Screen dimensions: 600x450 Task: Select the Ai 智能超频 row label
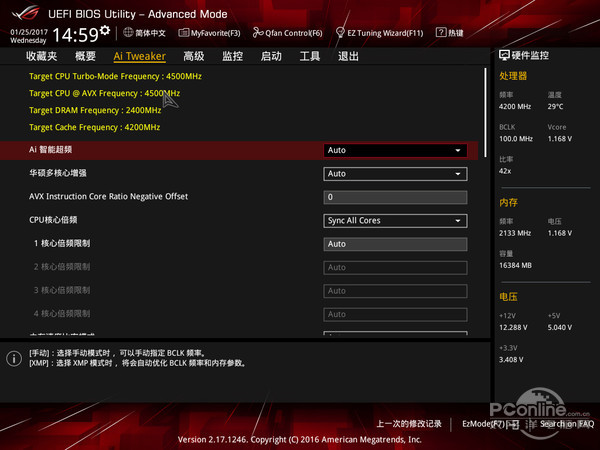(51, 150)
